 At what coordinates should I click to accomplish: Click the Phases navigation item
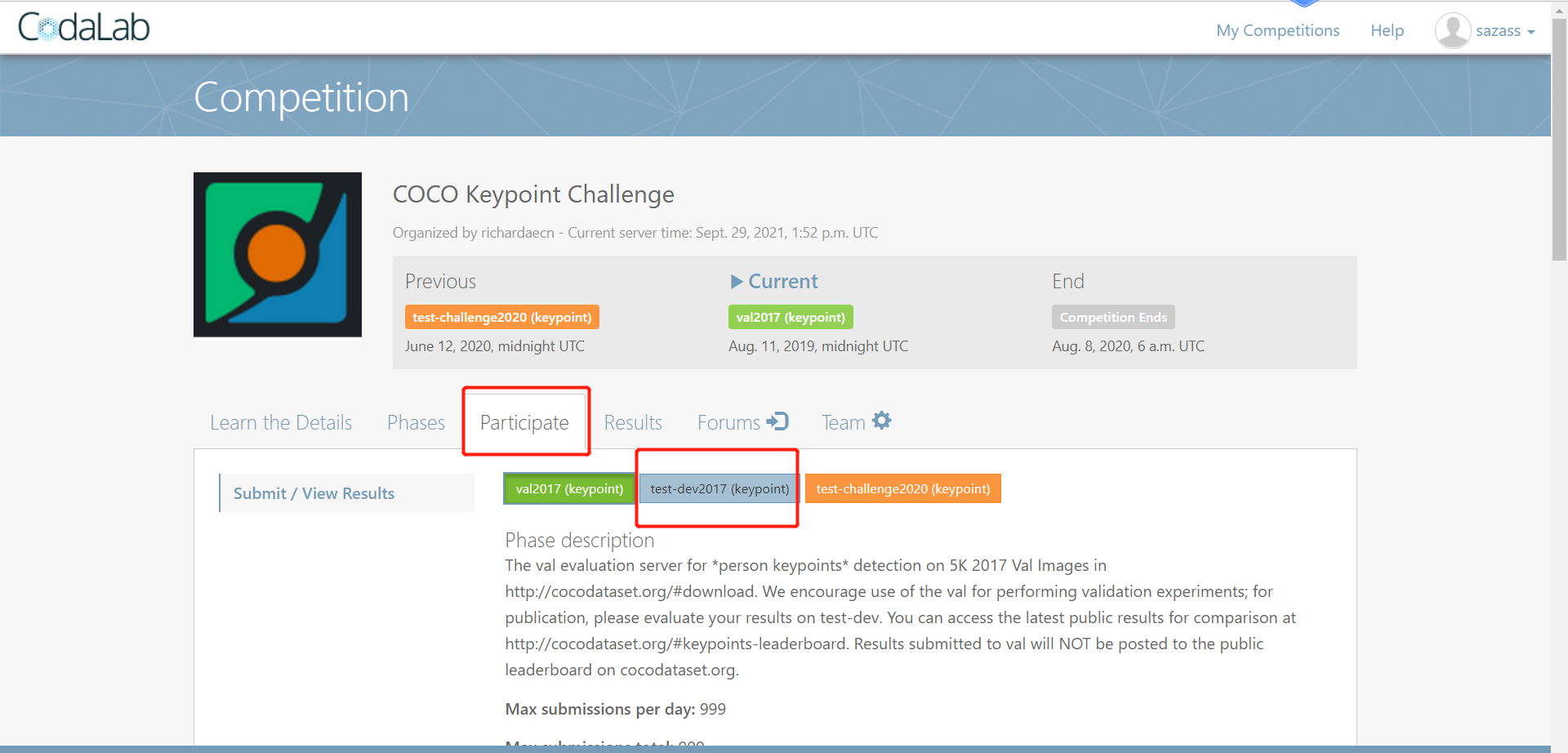click(415, 422)
